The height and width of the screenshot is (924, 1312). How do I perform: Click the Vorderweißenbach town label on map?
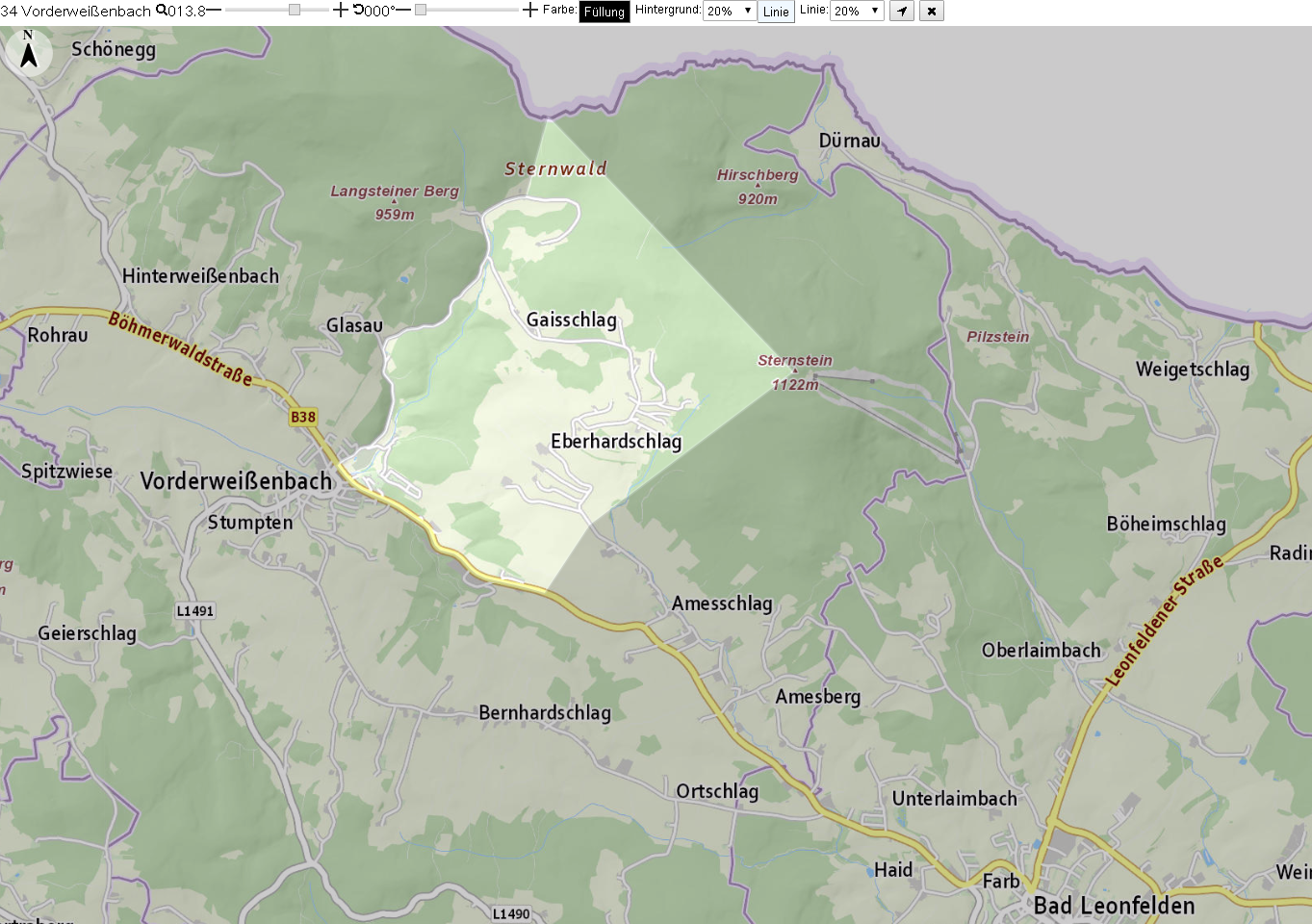[236, 481]
